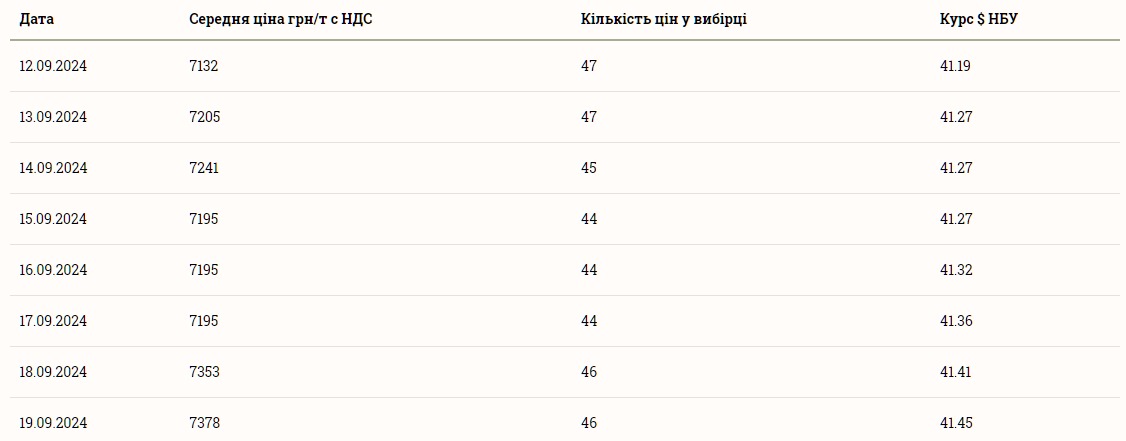Select the price value 7353
This screenshot has height=441, width=1126.
tap(204, 372)
